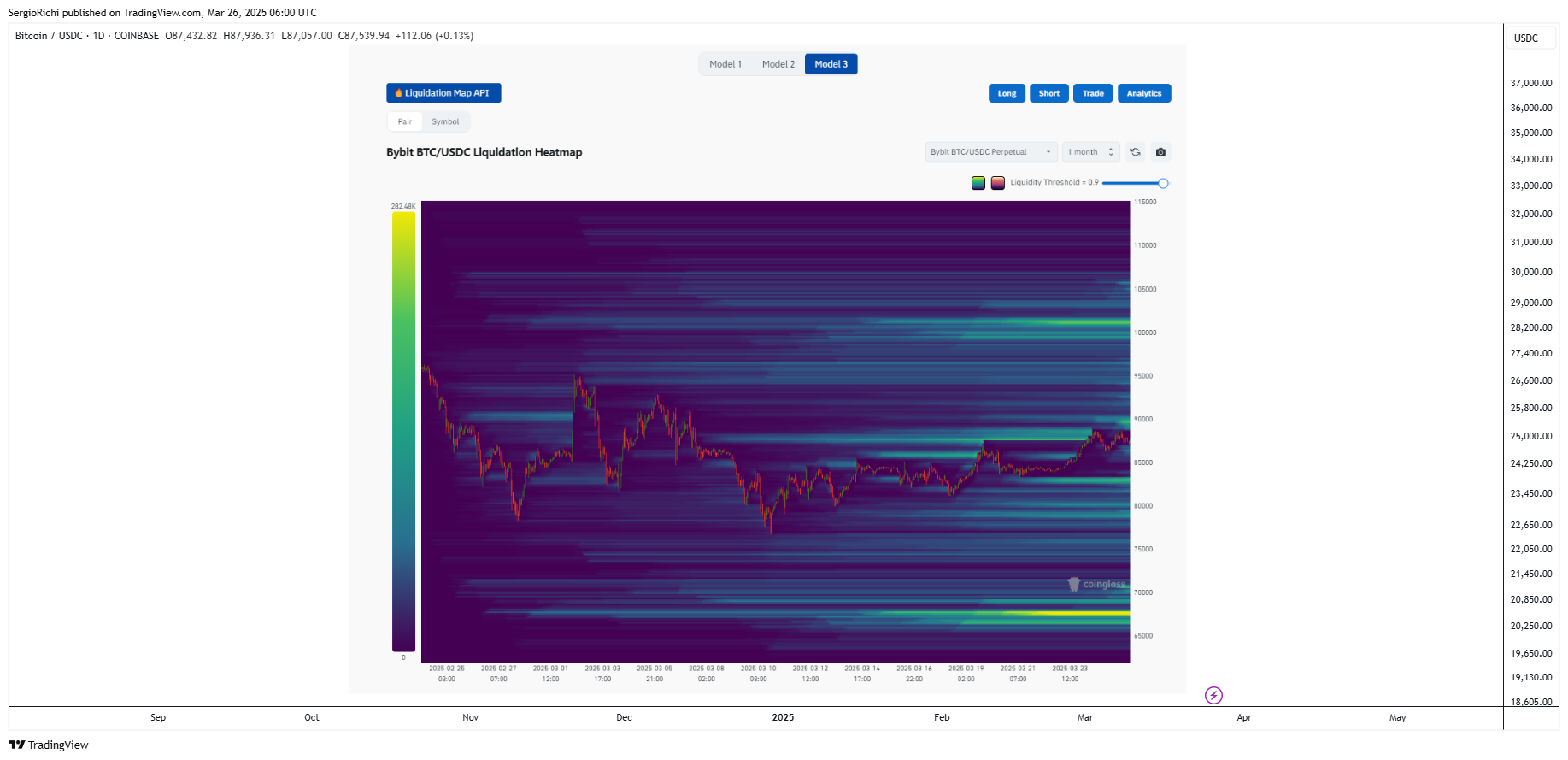Viewport: 1568px width, 760px height.
Task: Select the Symbol tab
Action: coord(445,121)
